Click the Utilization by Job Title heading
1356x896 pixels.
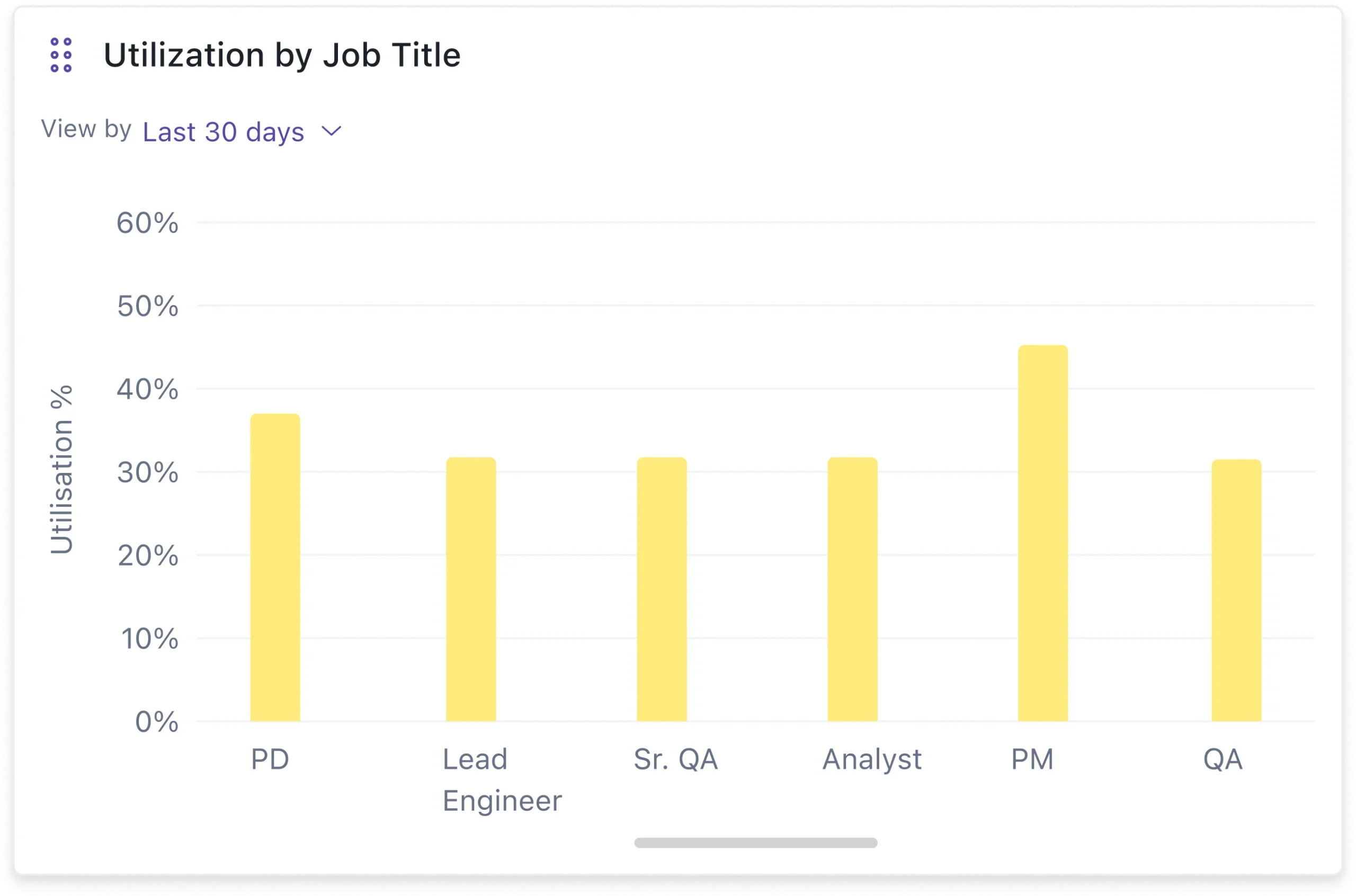282,56
